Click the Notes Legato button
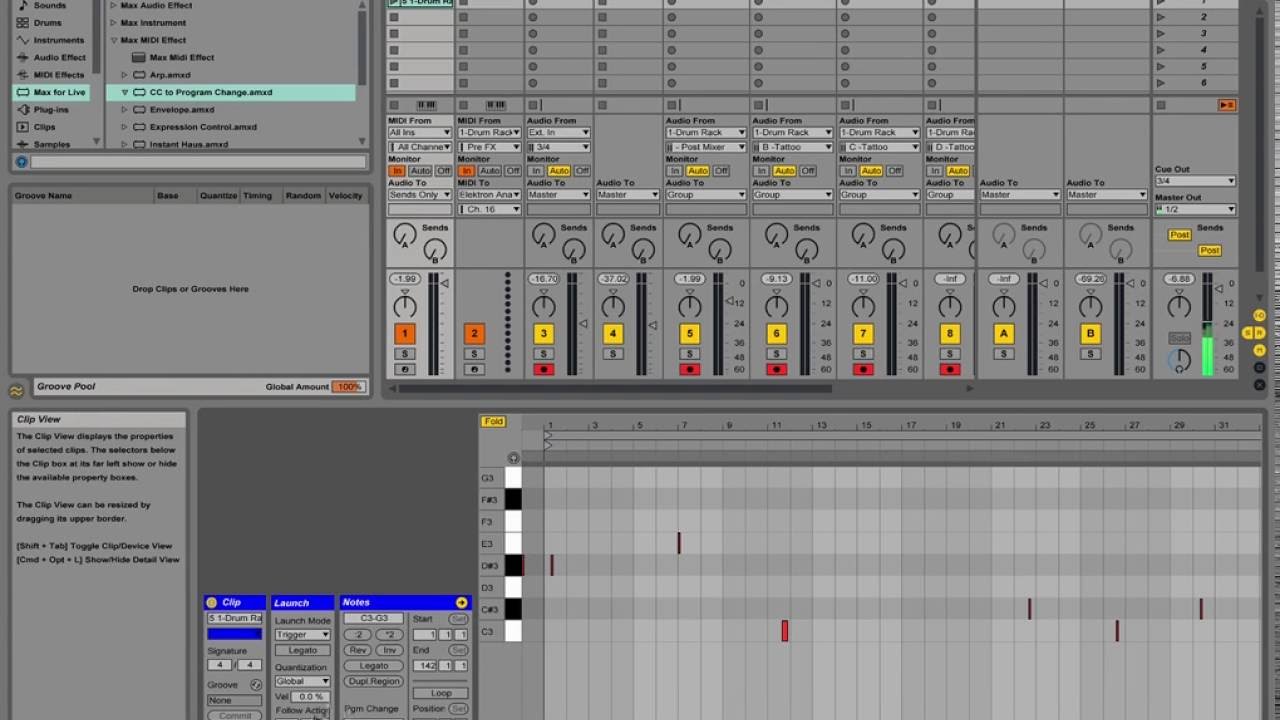Screen dimensions: 1280x720 click(373, 666)
